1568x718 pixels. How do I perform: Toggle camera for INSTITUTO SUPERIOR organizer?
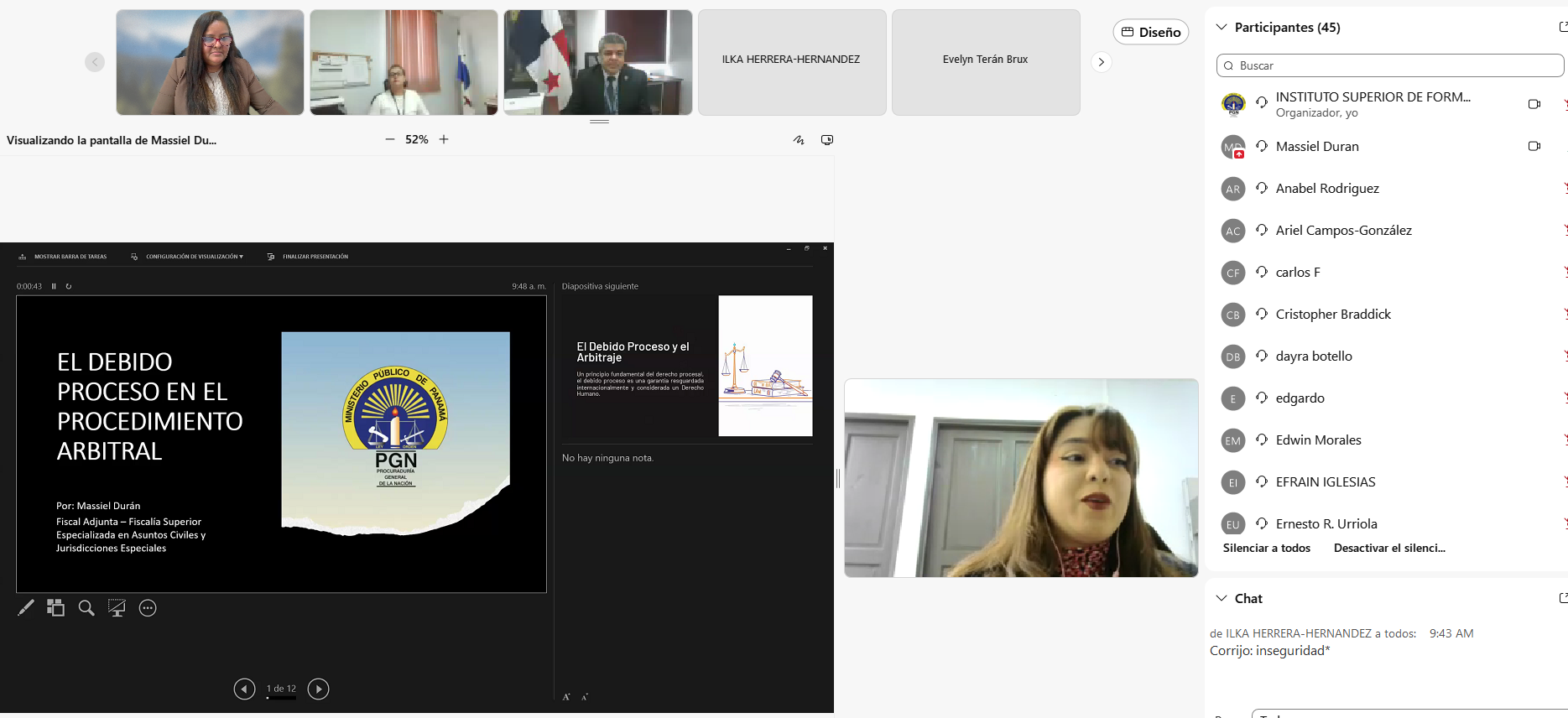[1534, 104]
